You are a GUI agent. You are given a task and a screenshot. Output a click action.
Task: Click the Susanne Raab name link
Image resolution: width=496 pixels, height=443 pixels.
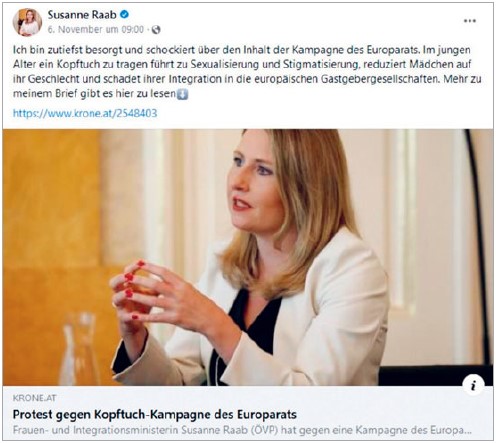pos(82,15)
